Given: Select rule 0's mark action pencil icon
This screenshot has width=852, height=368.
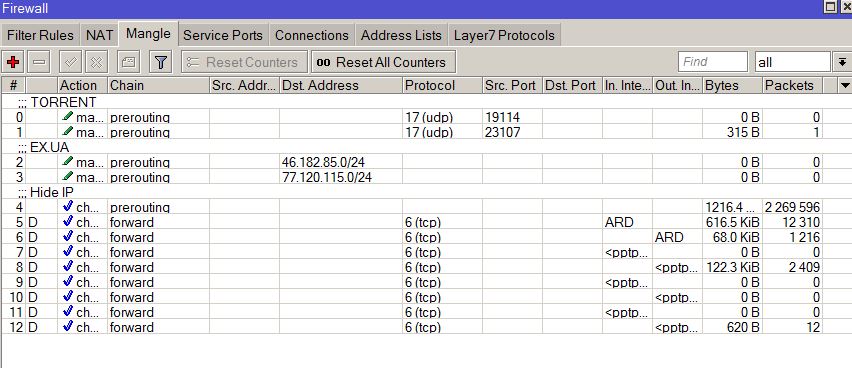Looking at the screenshot, I should point(67,116).
